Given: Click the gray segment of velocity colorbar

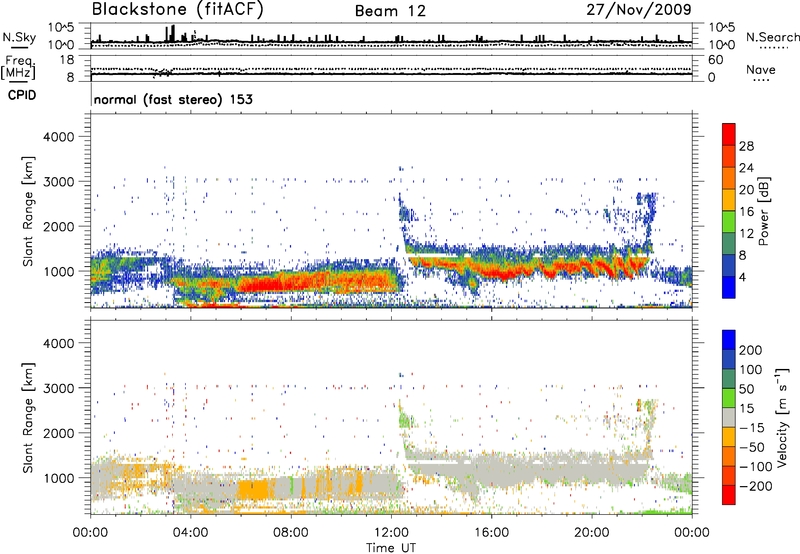Looking at the screenshot, I should tap(729, 418).
